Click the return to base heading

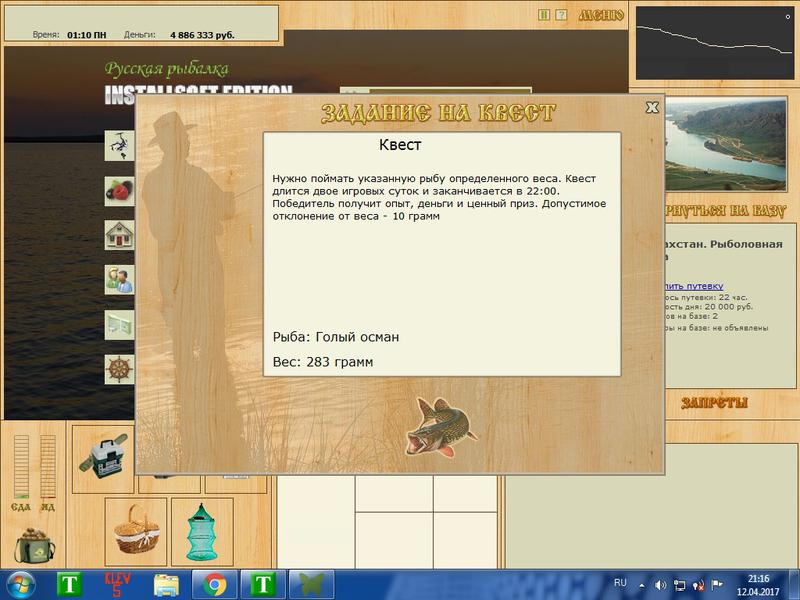pyautogui.click(x=725, y=211)
